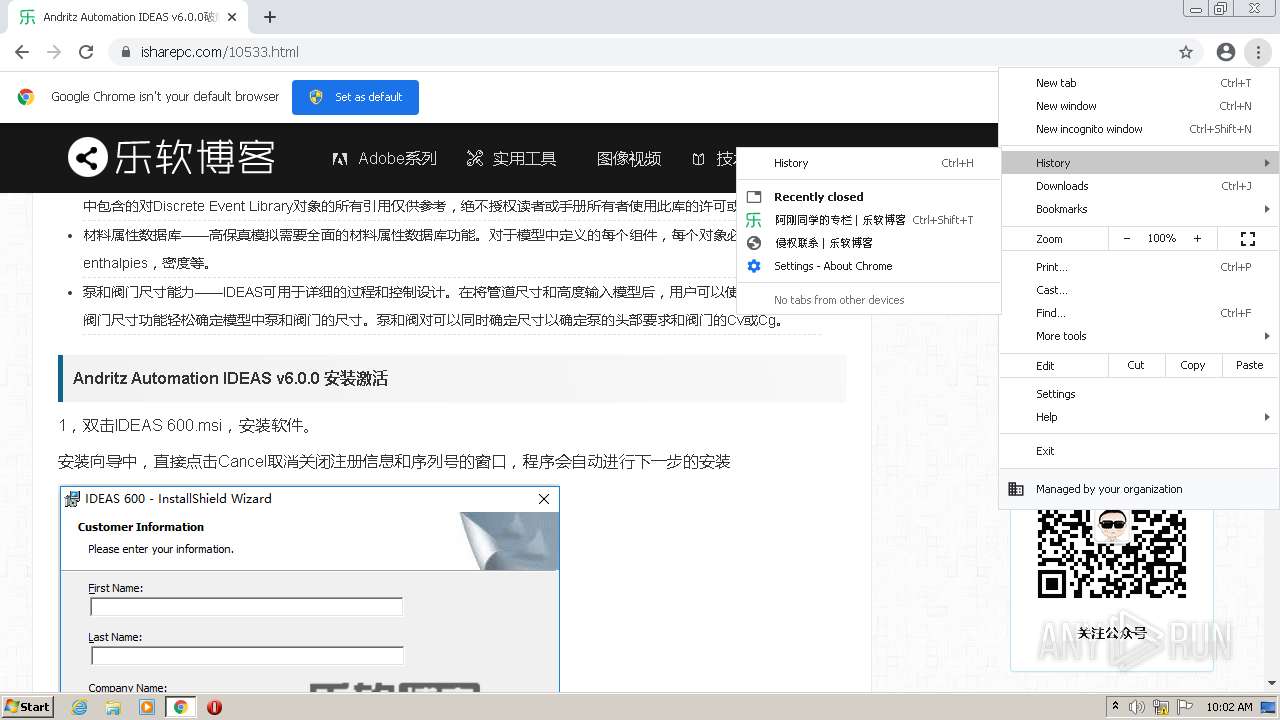The width and height of the screenshot is (1280, 720).
Task: Choose New incognito window
Action: (1139, 129)
